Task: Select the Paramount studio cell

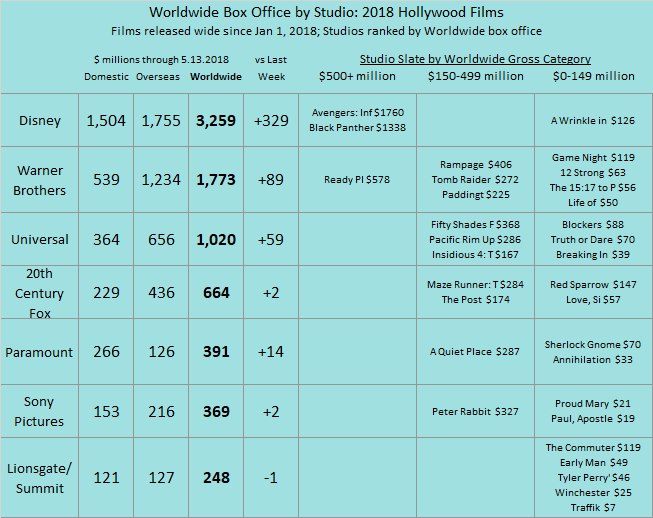Action: click(40, 352)
